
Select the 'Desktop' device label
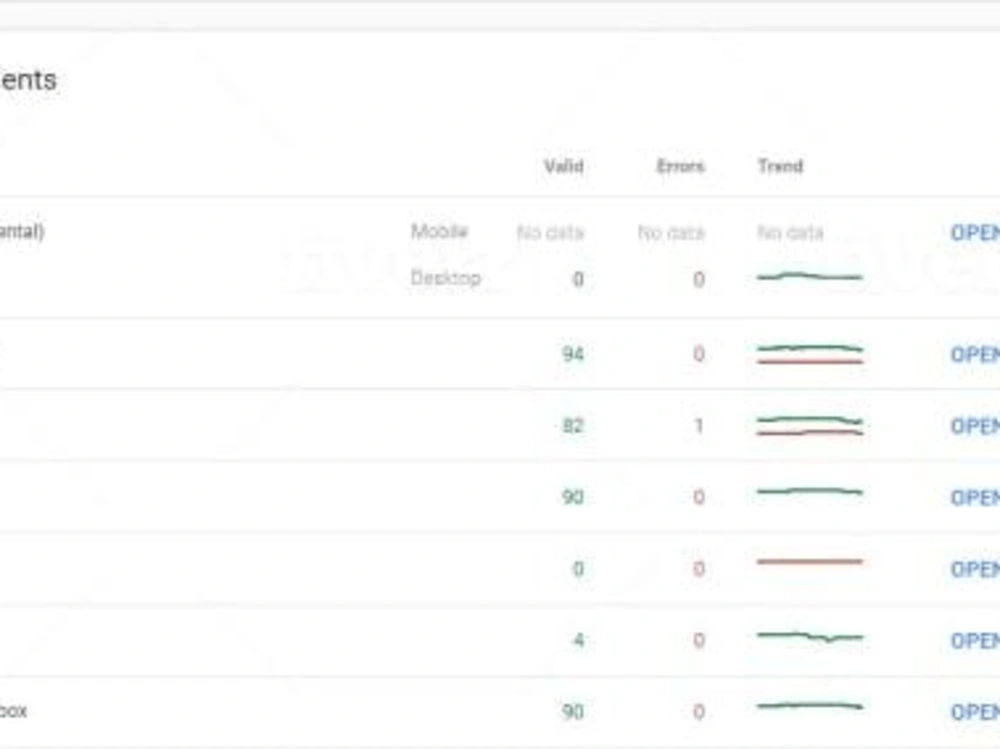pos(446,278)
